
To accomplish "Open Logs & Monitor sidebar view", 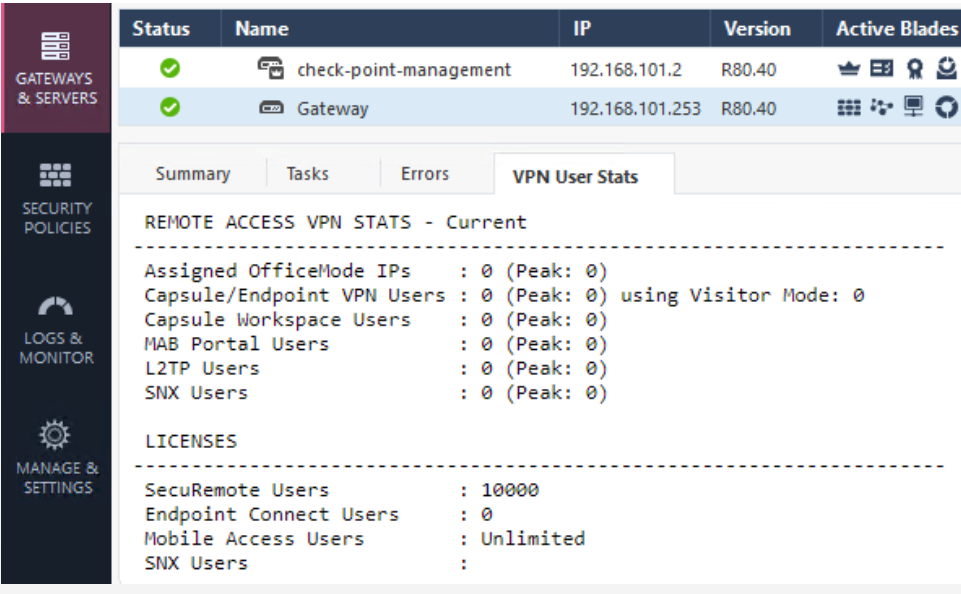I will pos(56,330).
